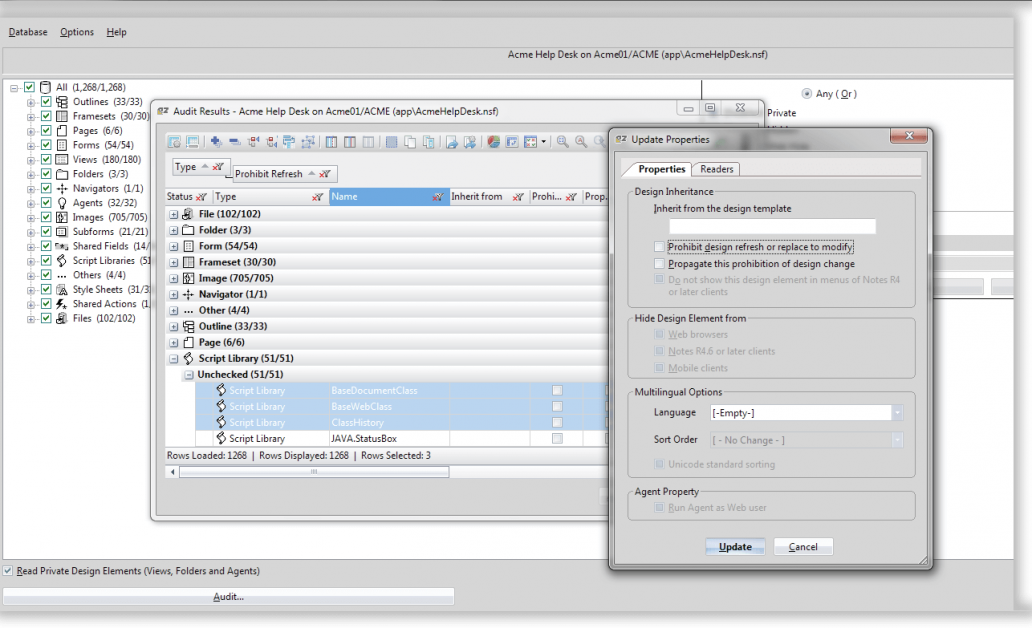Select the Properties tab
The height and width of the screenshot is (628, 1032).
pyautogui.click(x=661, y=169)
